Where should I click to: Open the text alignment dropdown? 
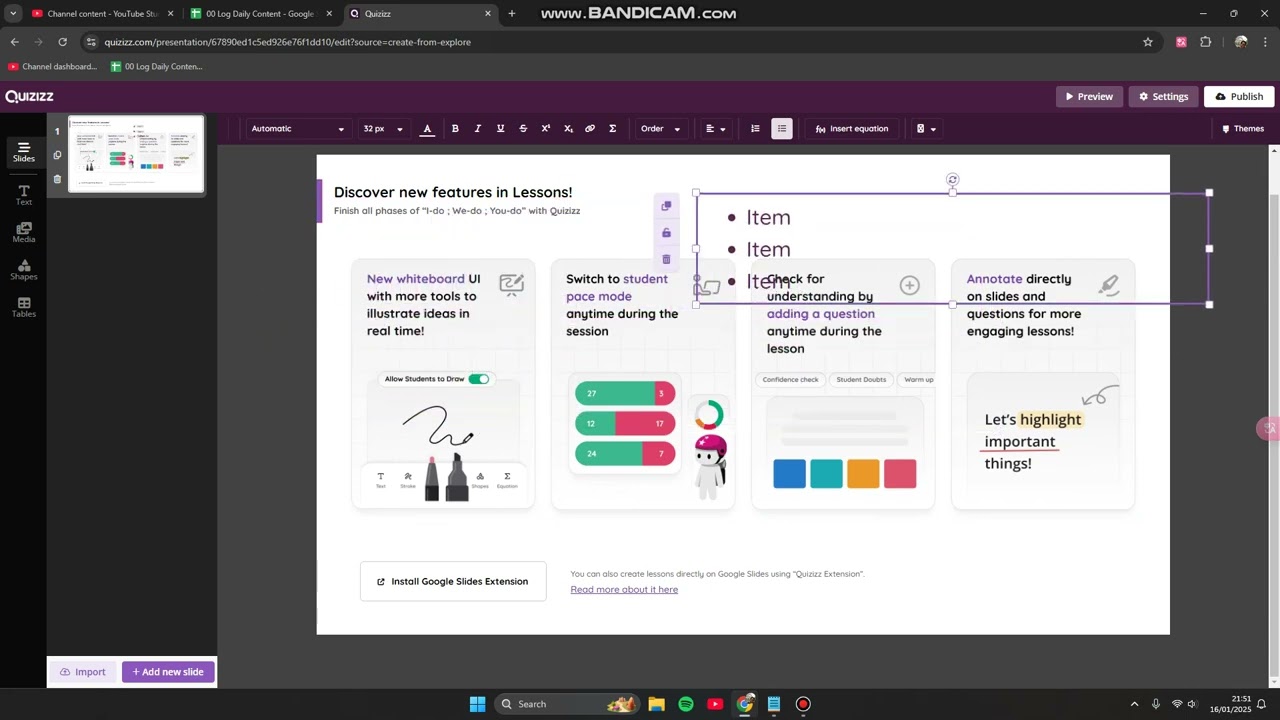click(715, 128)
